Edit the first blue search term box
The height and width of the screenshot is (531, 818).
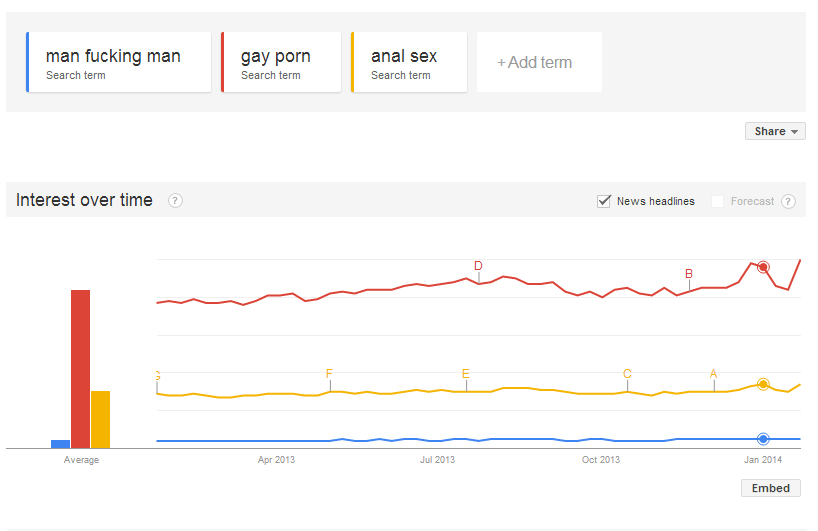(119, 62)
